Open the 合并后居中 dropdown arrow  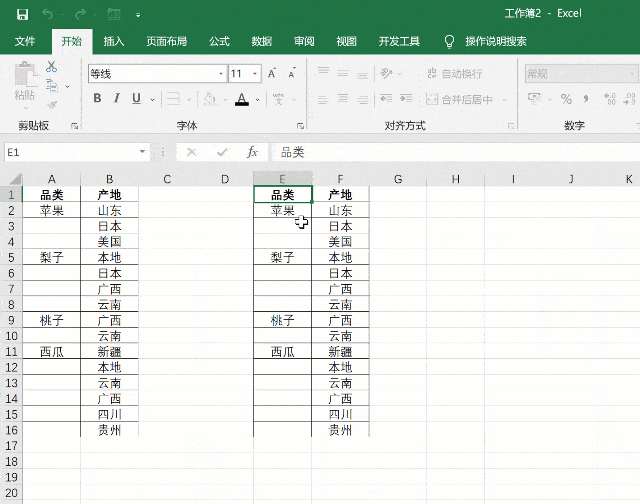tap(504, 100)
